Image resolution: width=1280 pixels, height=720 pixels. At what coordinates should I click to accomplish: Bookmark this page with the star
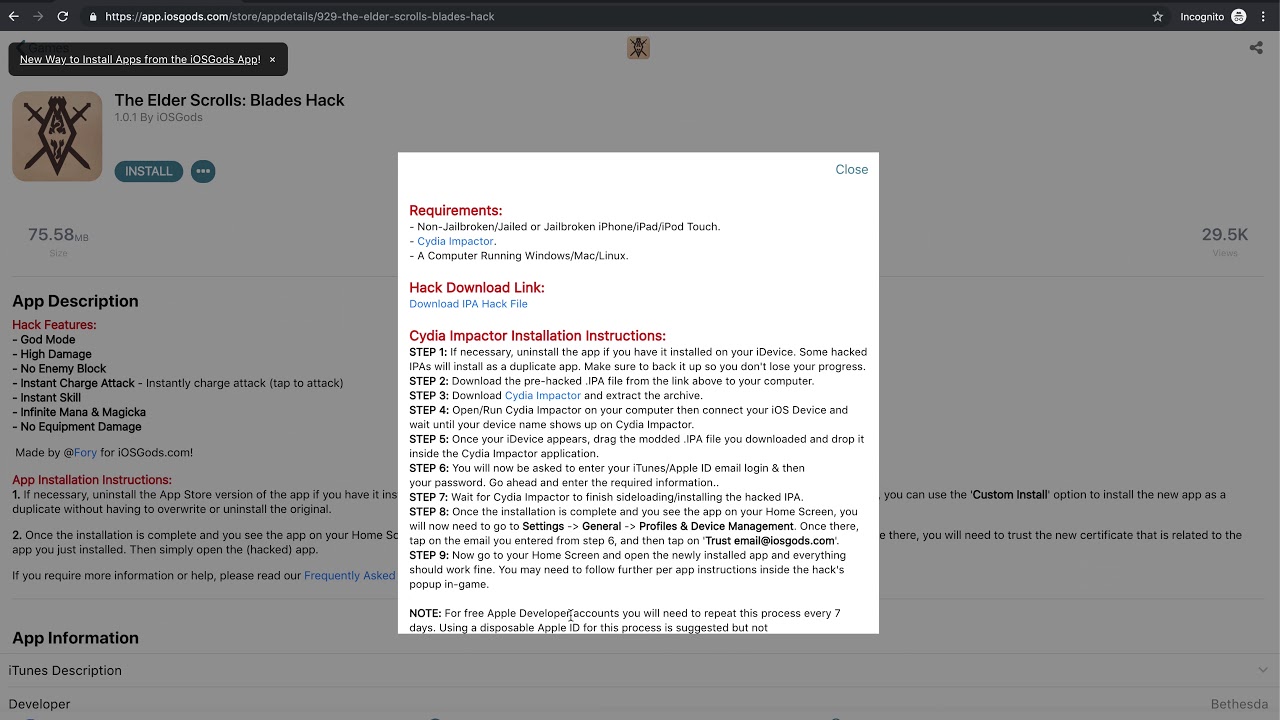point(1158,16)
